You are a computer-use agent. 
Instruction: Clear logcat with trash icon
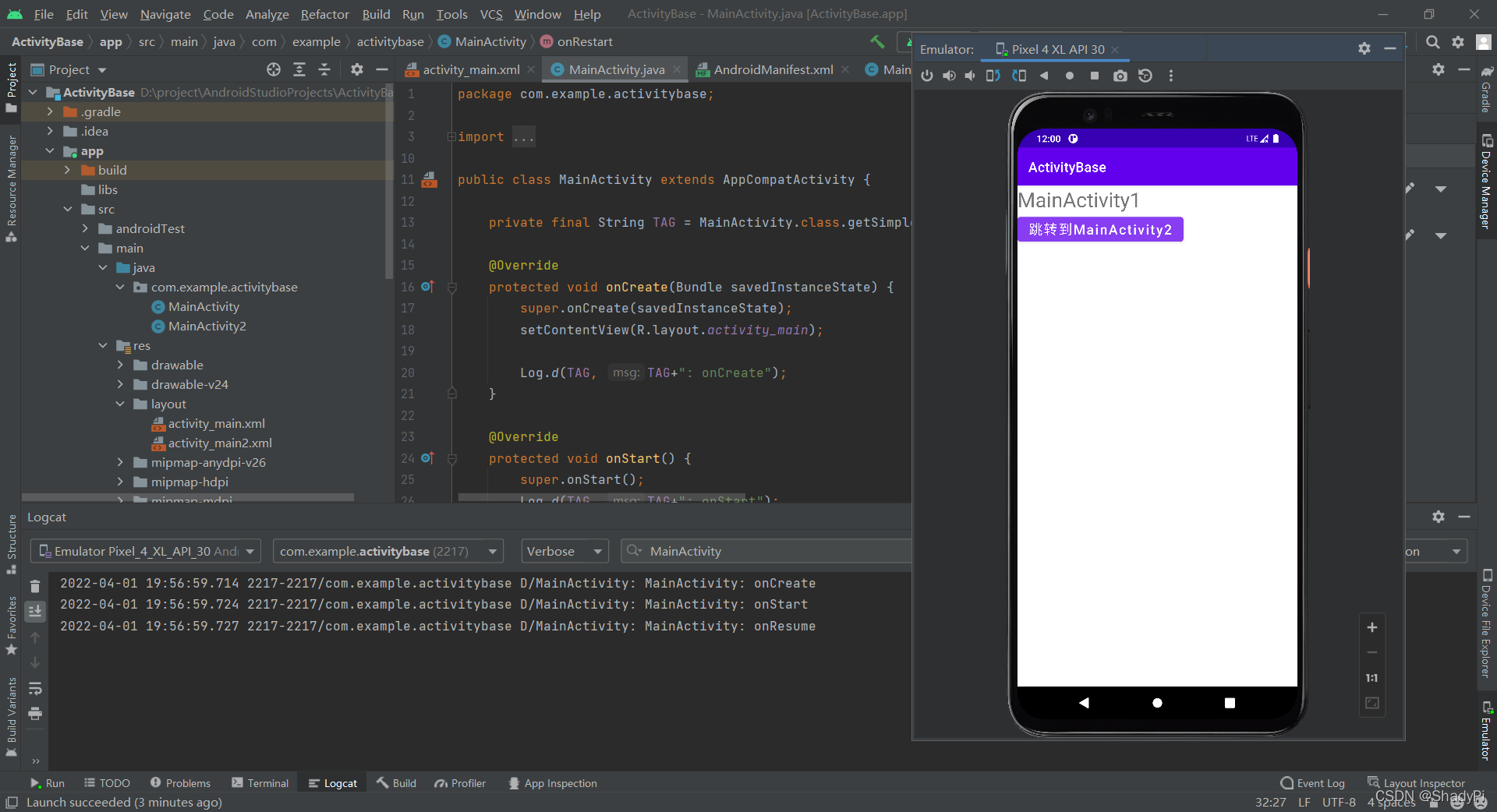click(35, 586)
